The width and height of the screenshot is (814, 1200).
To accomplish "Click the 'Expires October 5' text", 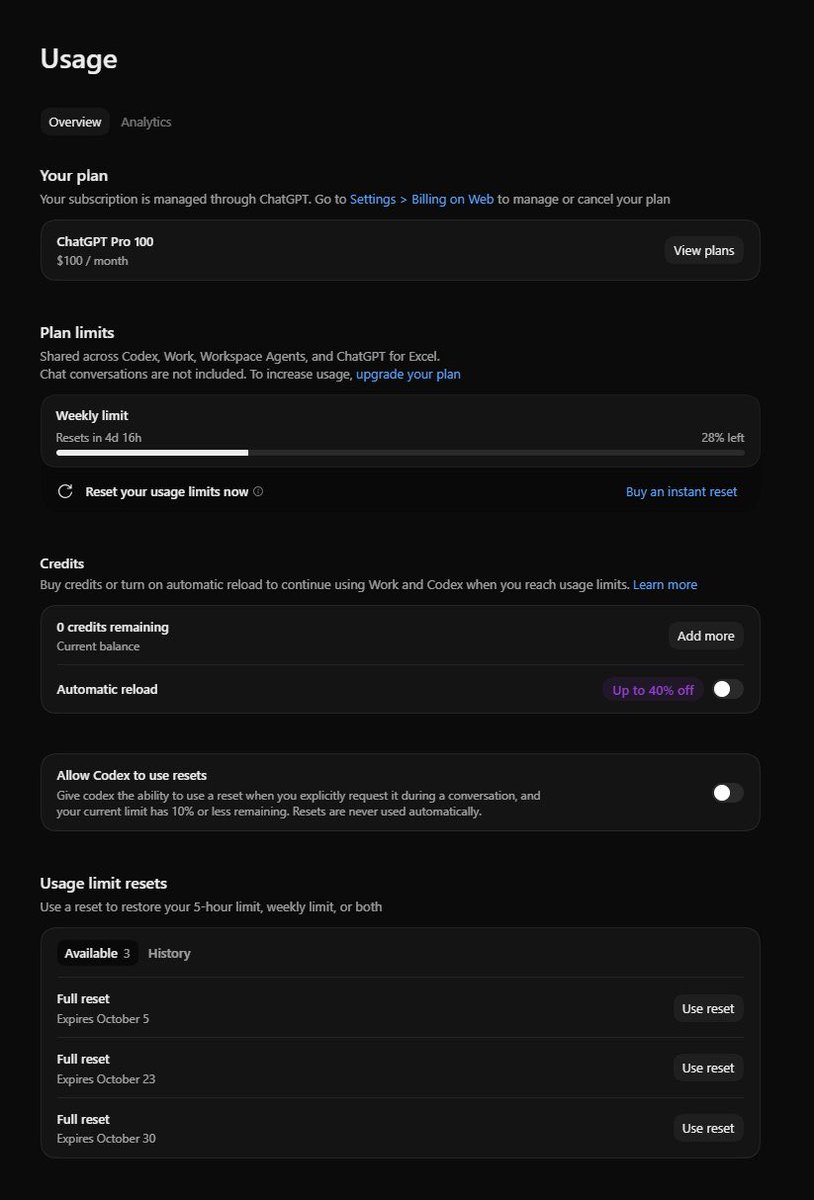I will (103, 1019).
